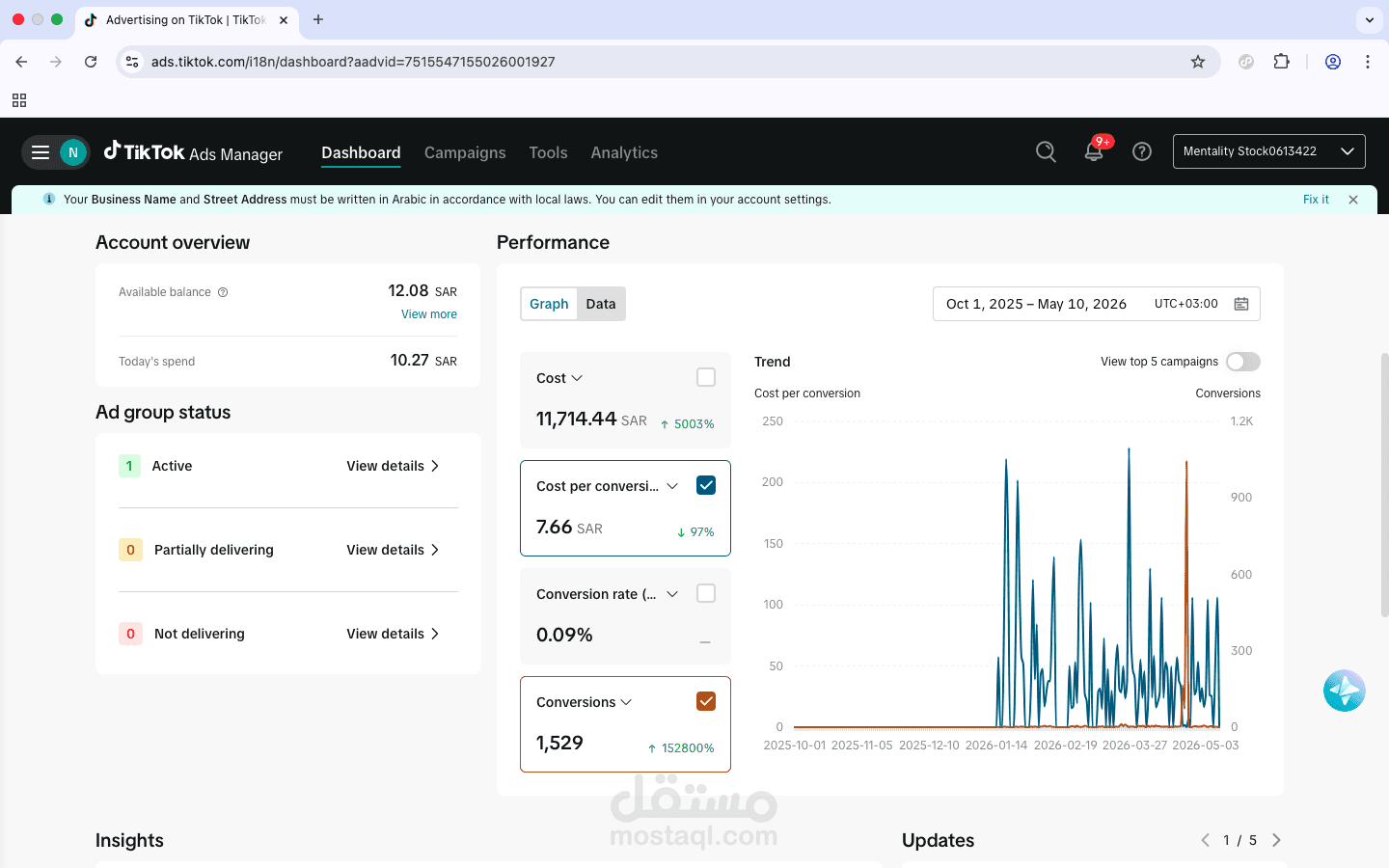Screen dimensions: 1389x868
Task: Open the notifications bell
Action: click(1094, 151)
